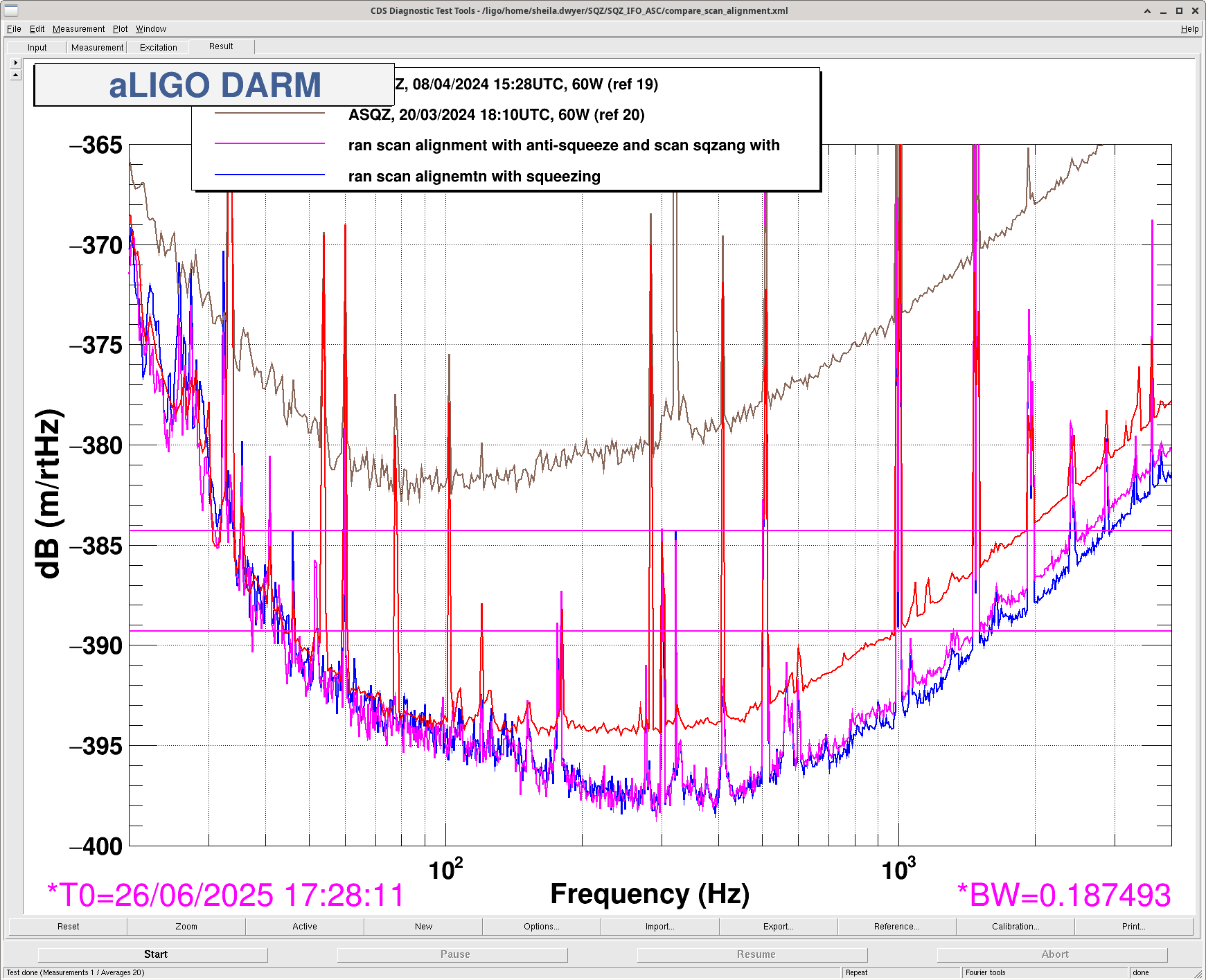Switch to the Excitation tab
Image resolution: width=1206 pixels, height=980 pixels.
pyautogui.click(x=158, y=48)
